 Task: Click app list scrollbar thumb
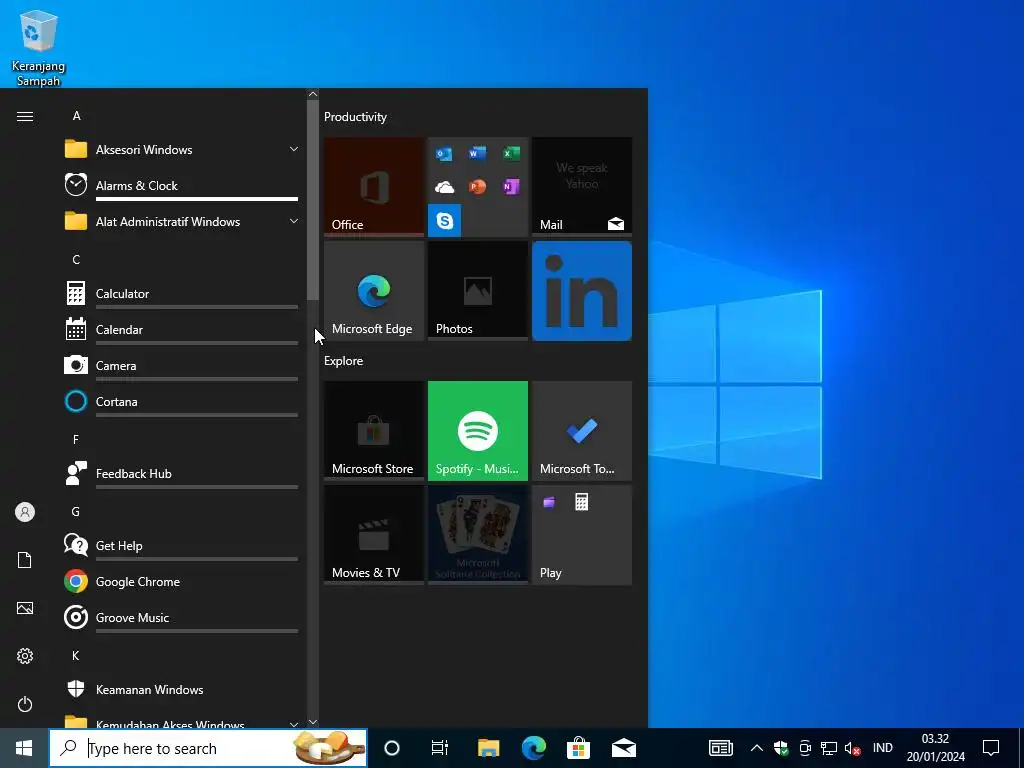313,199
